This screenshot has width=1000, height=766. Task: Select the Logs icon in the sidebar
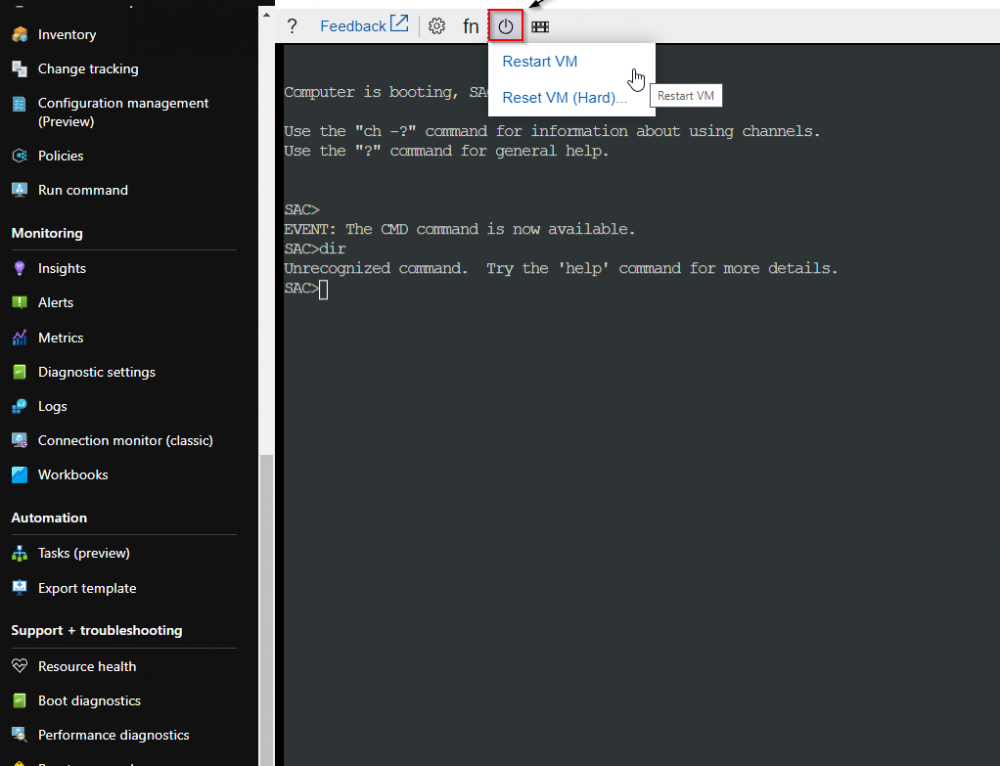(20, 406)
